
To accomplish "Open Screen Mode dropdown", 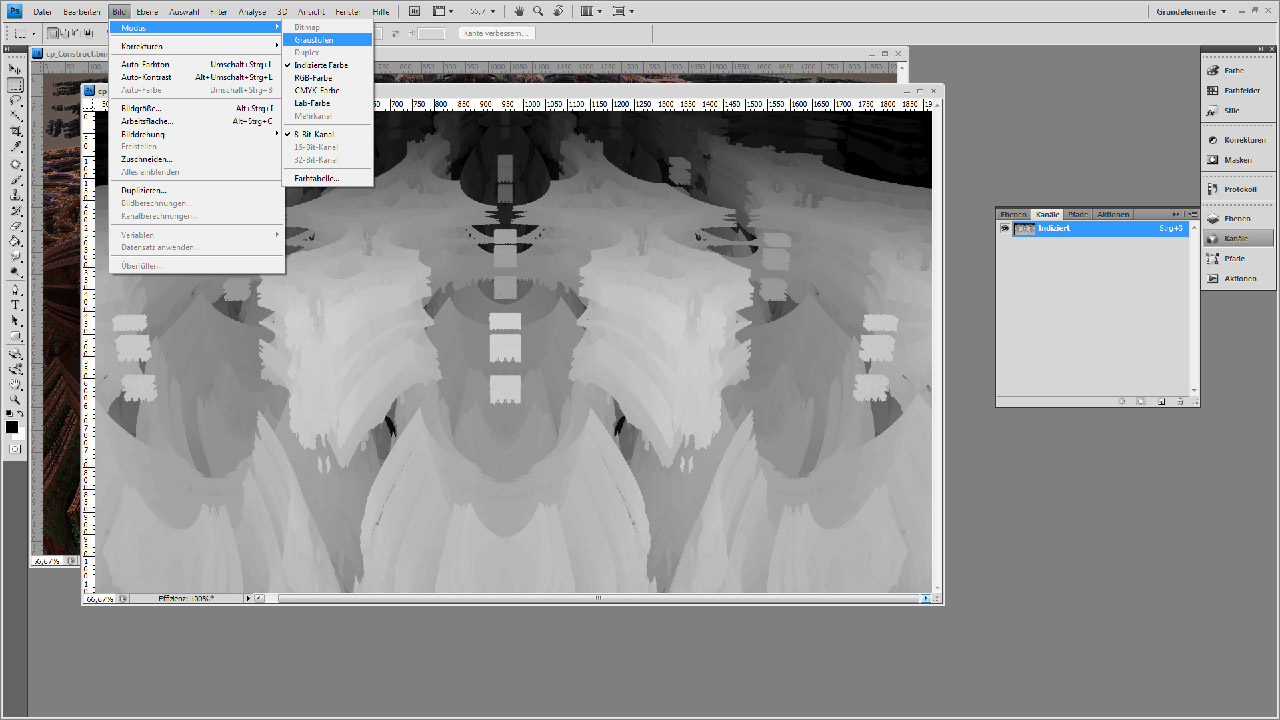I will point(624,11).
